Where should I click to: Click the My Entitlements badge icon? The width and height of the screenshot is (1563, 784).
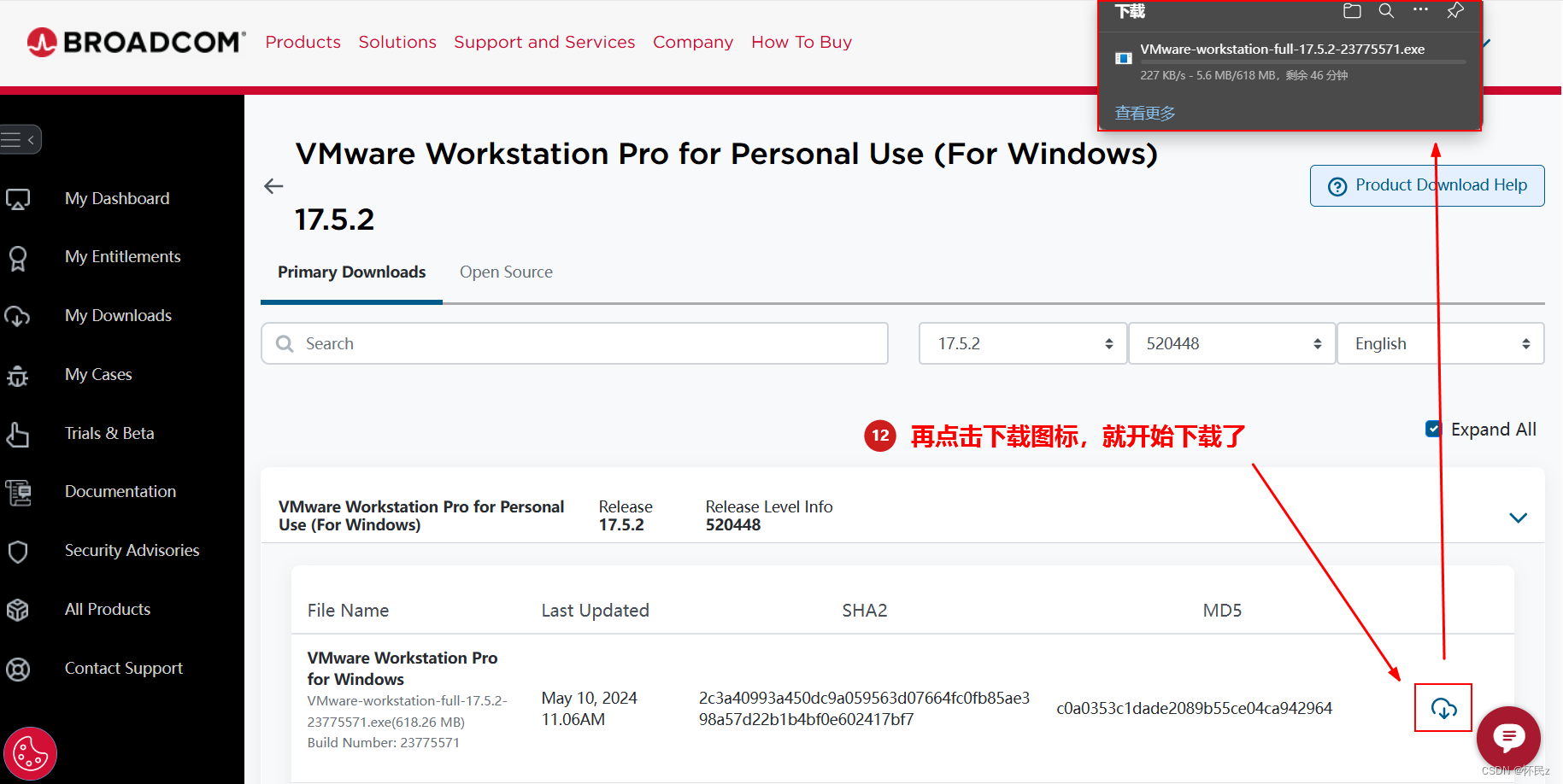coord(18,258)
